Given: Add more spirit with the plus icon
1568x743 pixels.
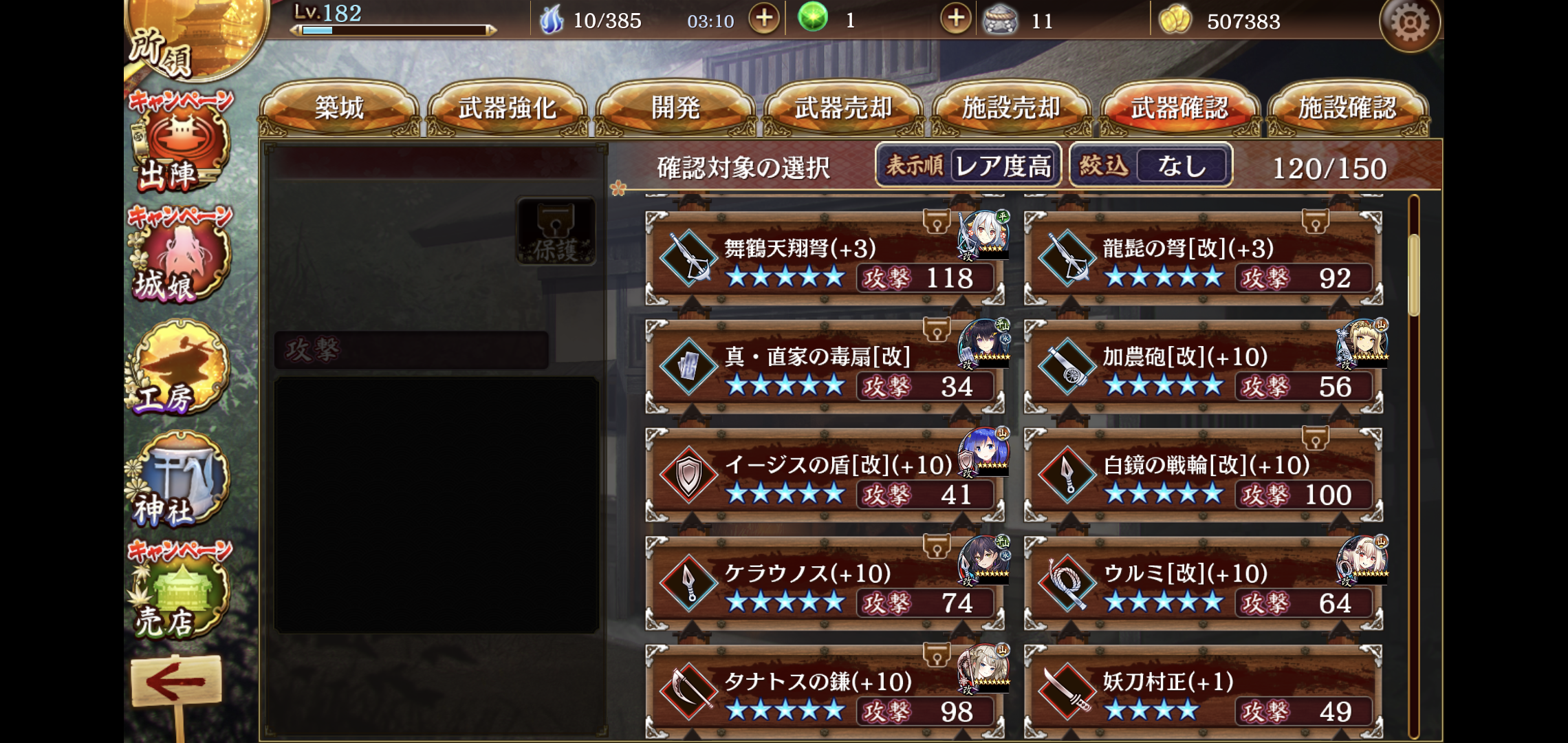Looking at the screenshot, I should pos(764,19).
